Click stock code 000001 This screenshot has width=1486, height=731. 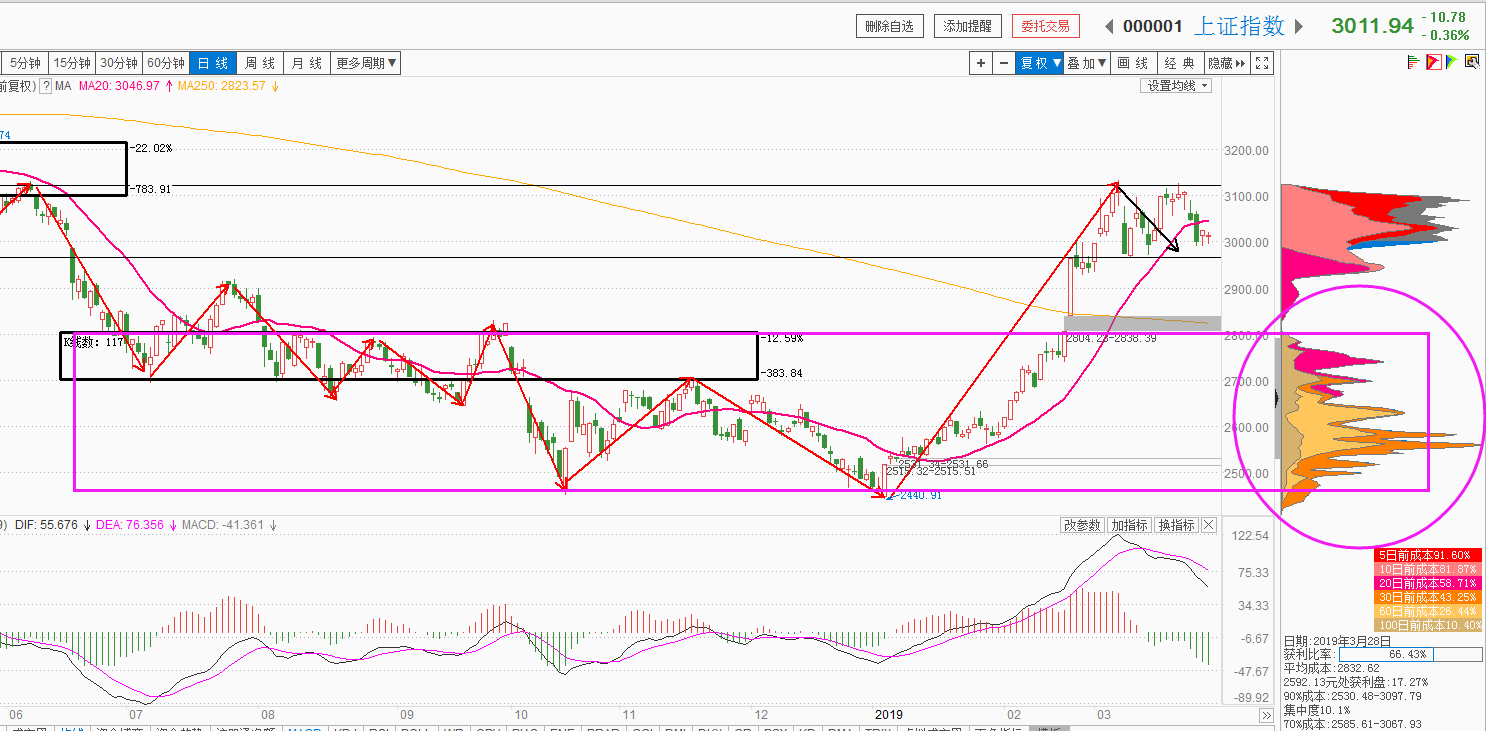click(1153, 27)
